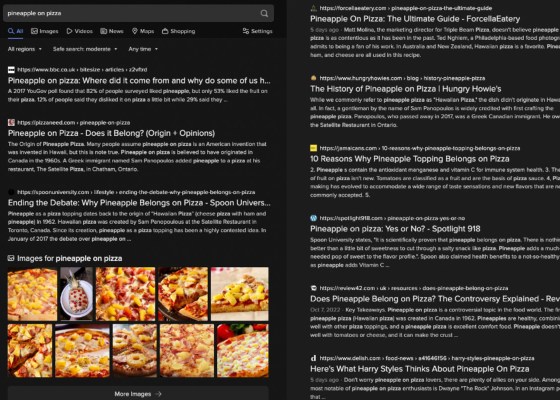
Task: Click the search magnifier icon
Action: (x=264, y=13)
